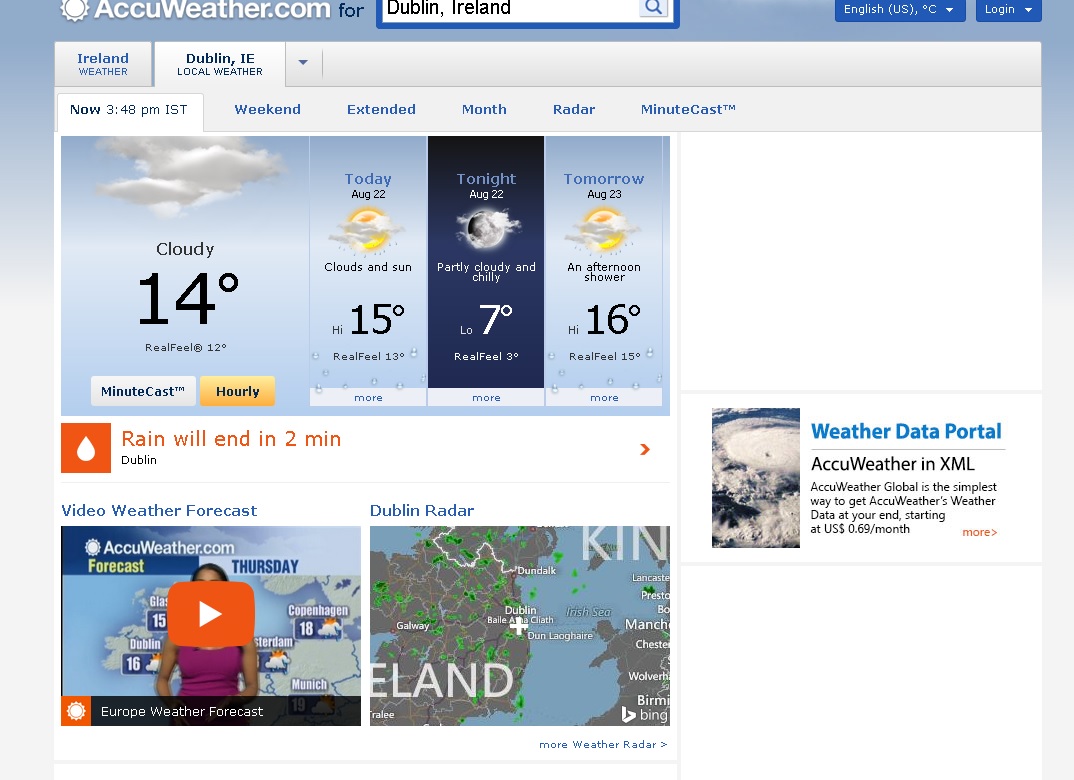
Task: Click the orange arrow beside rain alert
Action: pyautogui.click(x=645, y=449)
